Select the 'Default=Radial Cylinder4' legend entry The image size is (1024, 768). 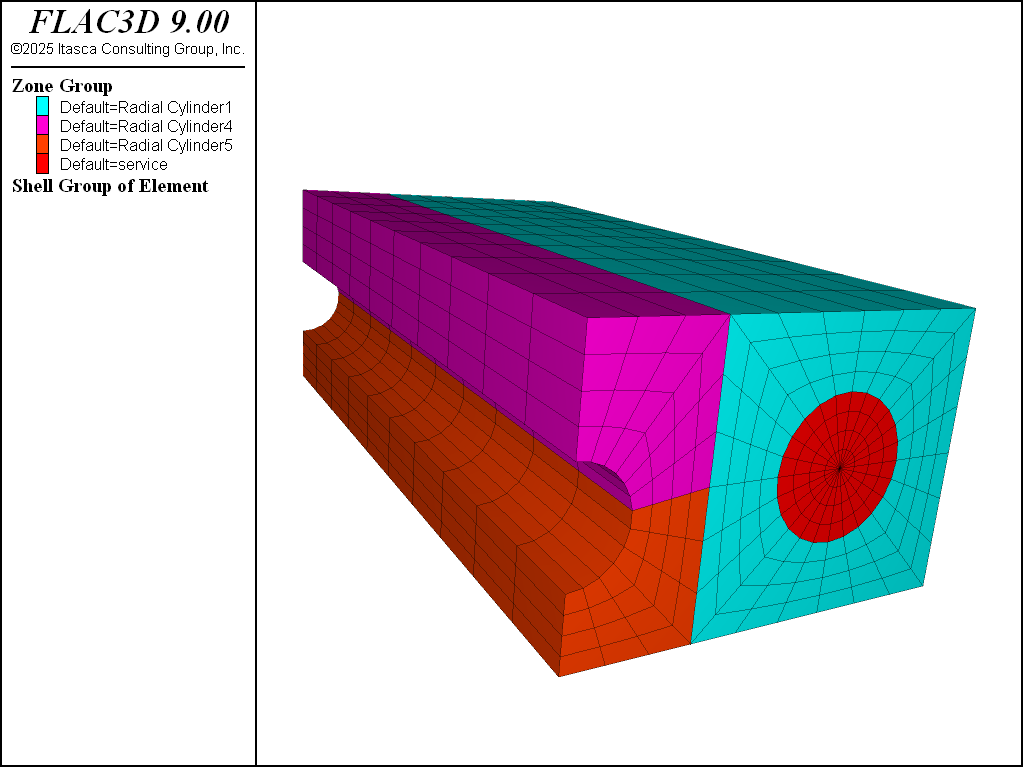(x=146, y=126)
